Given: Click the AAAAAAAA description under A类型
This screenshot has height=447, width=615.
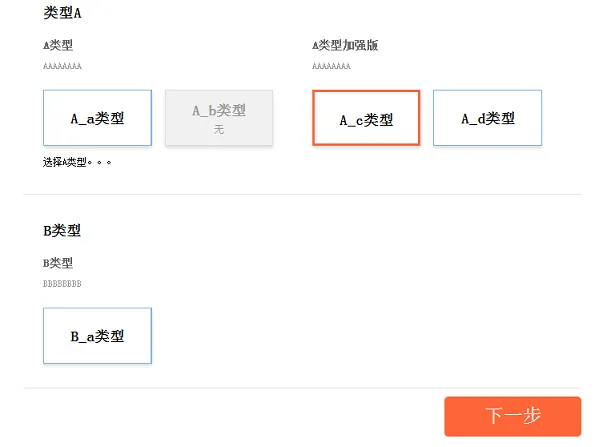Looking at the screenshot, I should [62, 66].
